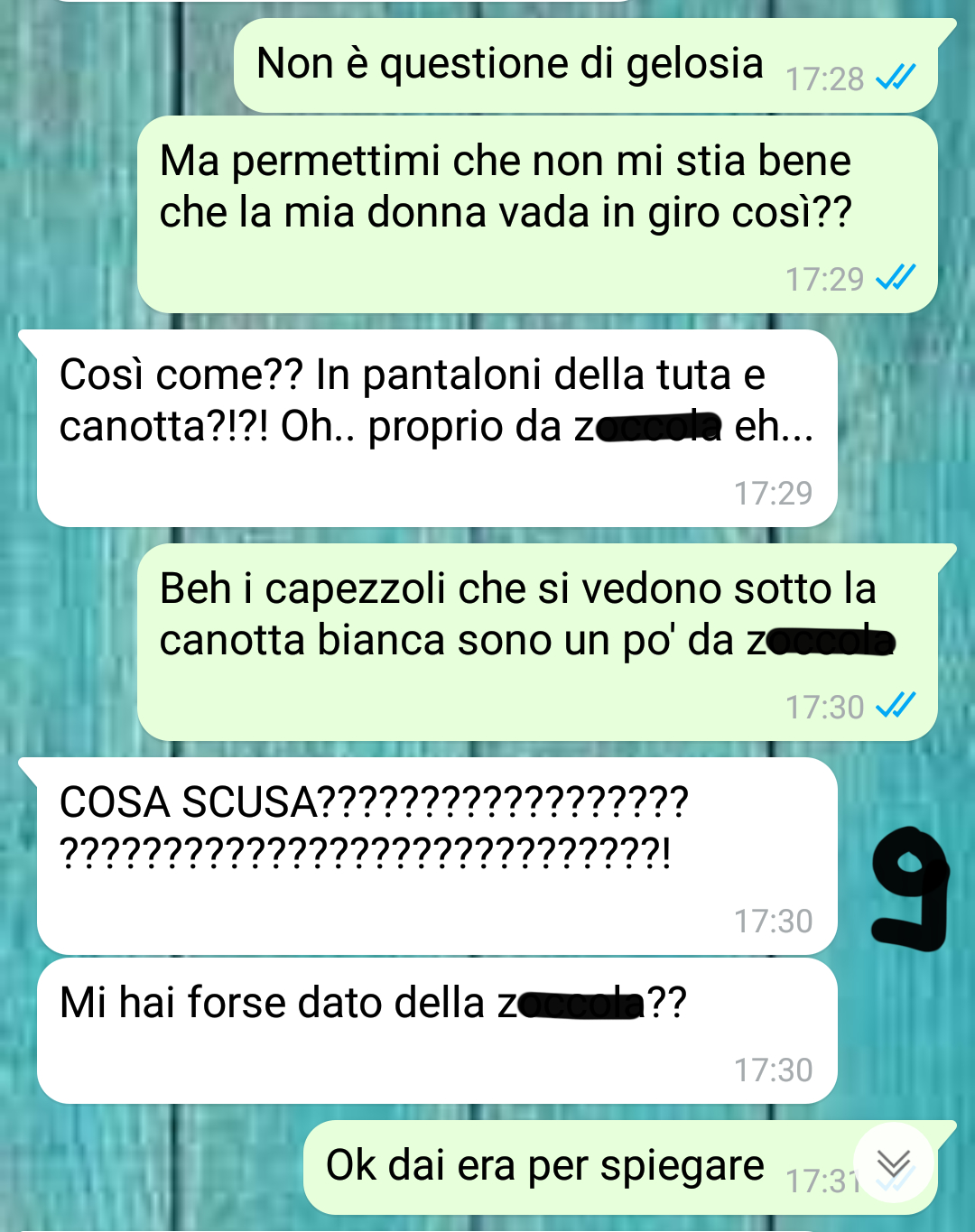Select message starting "Beh i capezzoli"
The height and width of the screenshot is (1232, 975).
(537, 643)
